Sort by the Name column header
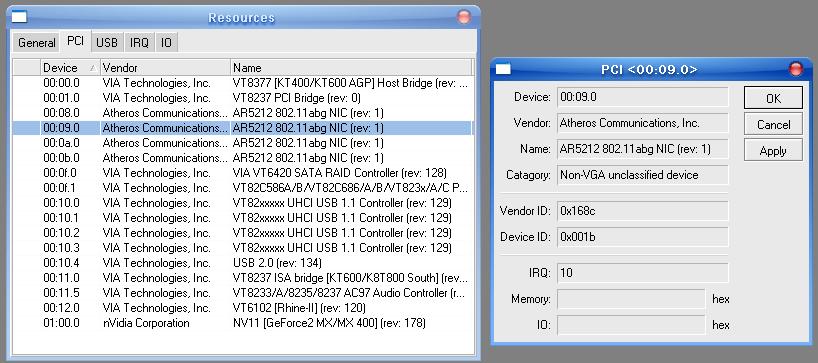Screen dimensions: 818x363 coord(351,68)
